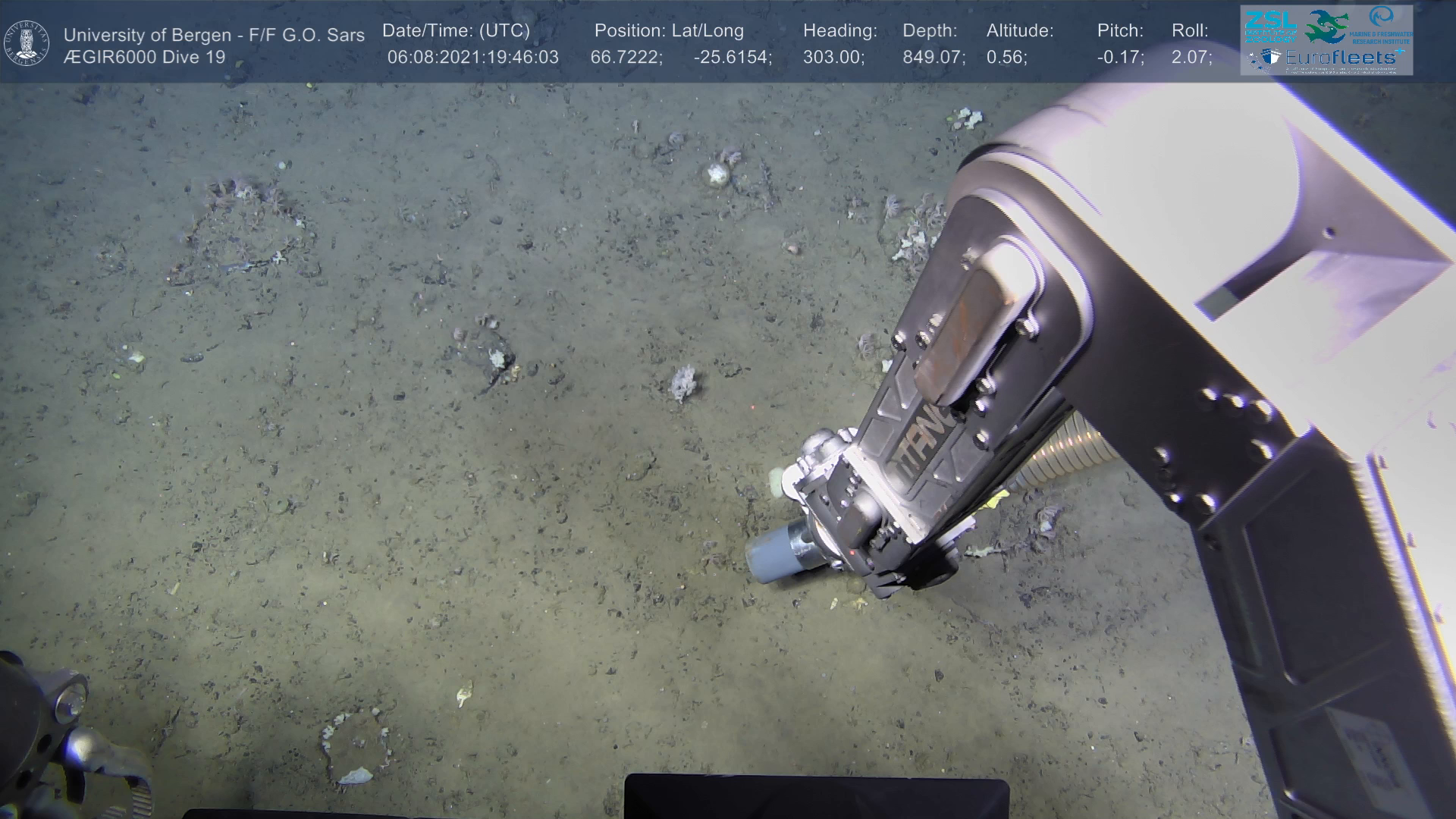
Task: Click the Pitch value -0.17
Action: (x=1119, y=58)
